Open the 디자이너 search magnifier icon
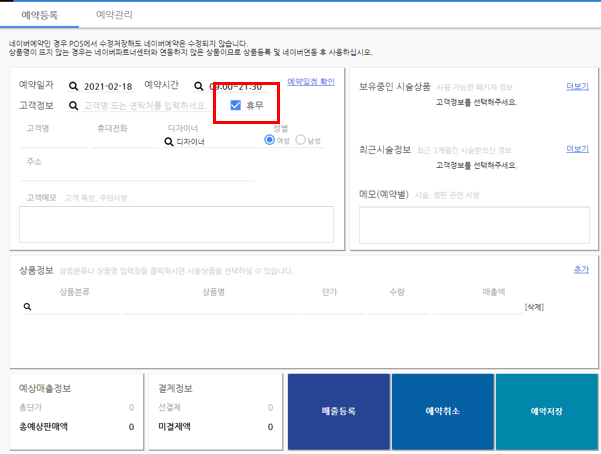The image size is (601, 454). point(169,142)
